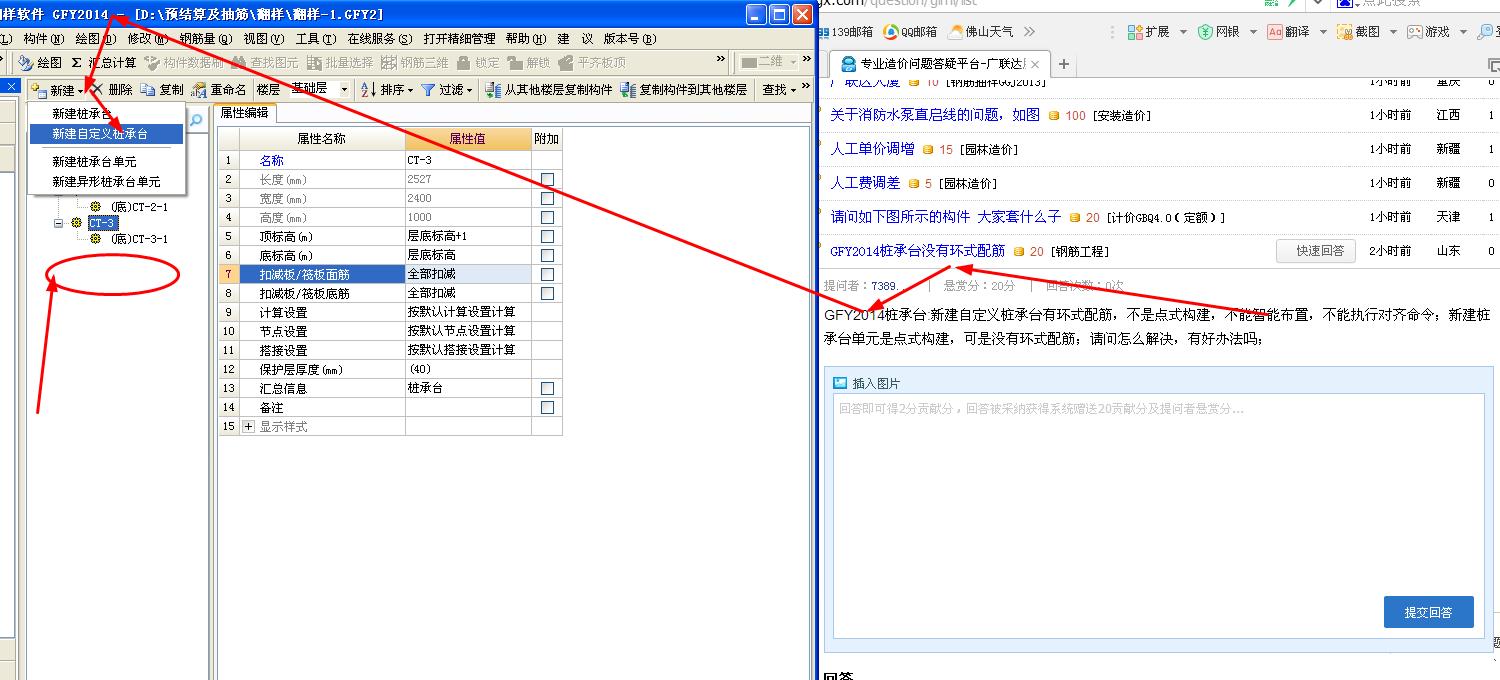1500x680 pixels.
Task: Choose 新建桩承台 from menu
Action: coord(82,114)
